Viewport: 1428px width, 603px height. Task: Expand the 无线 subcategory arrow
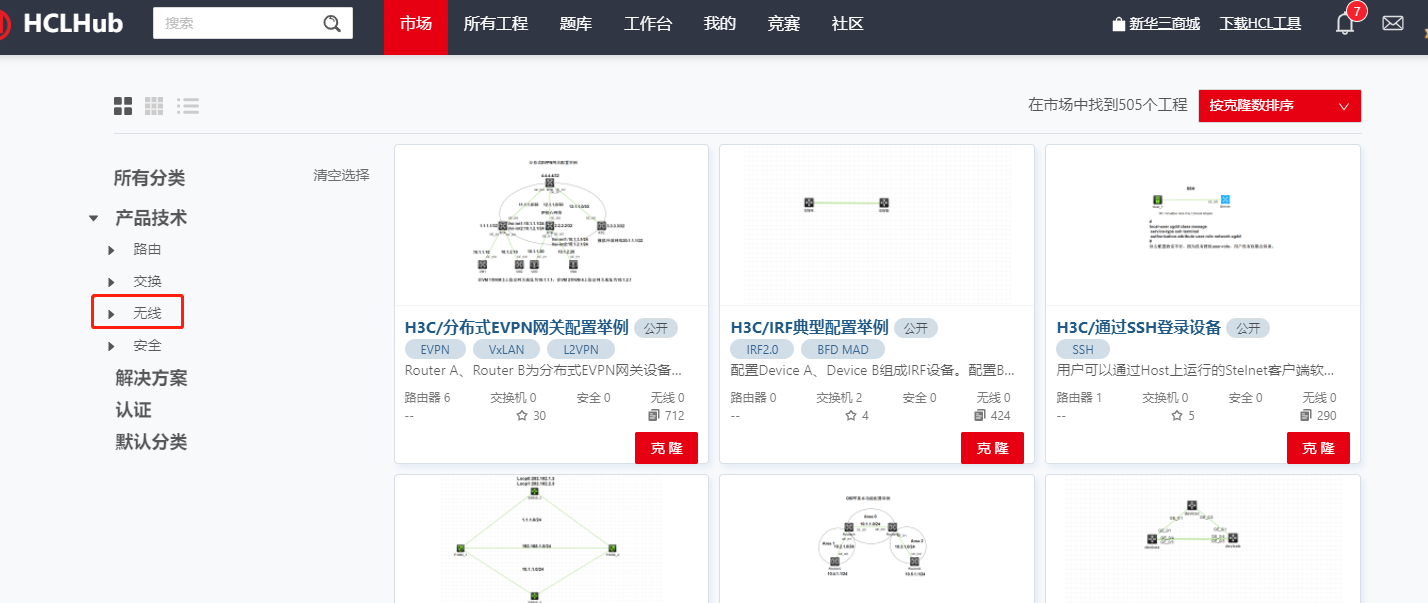coord(112,314)
